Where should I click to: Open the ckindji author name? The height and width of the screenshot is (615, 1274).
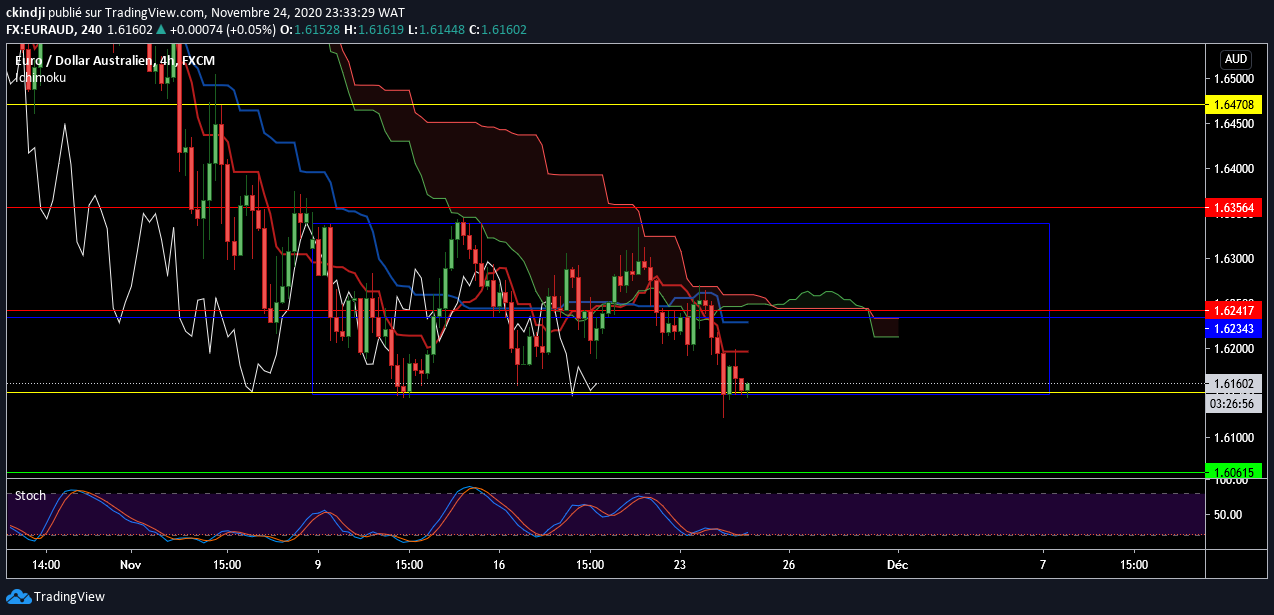26,11
